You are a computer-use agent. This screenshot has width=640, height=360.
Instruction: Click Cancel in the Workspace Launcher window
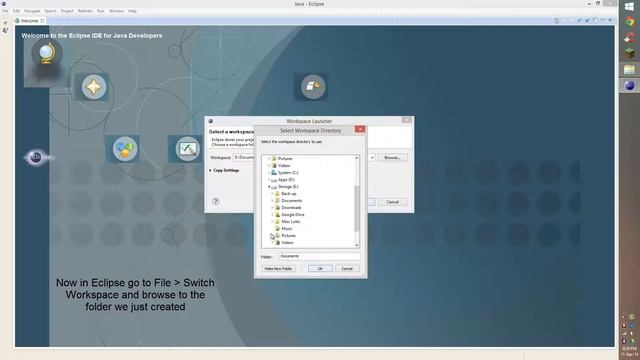[392, 202]
